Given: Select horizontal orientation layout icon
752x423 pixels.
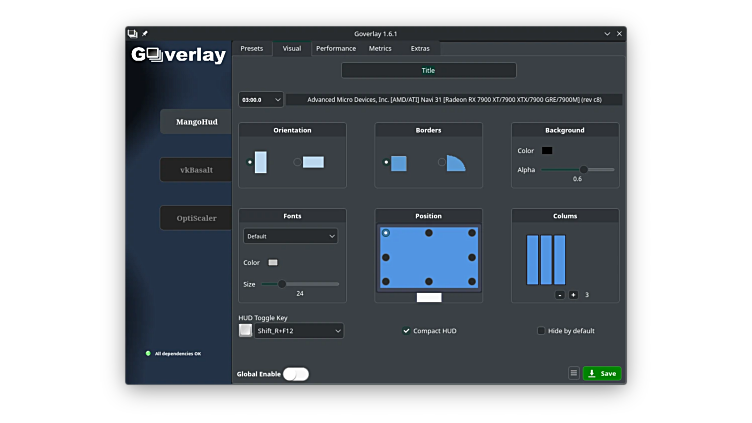Looking at the screenshot, I should click(x=313, y=162).
